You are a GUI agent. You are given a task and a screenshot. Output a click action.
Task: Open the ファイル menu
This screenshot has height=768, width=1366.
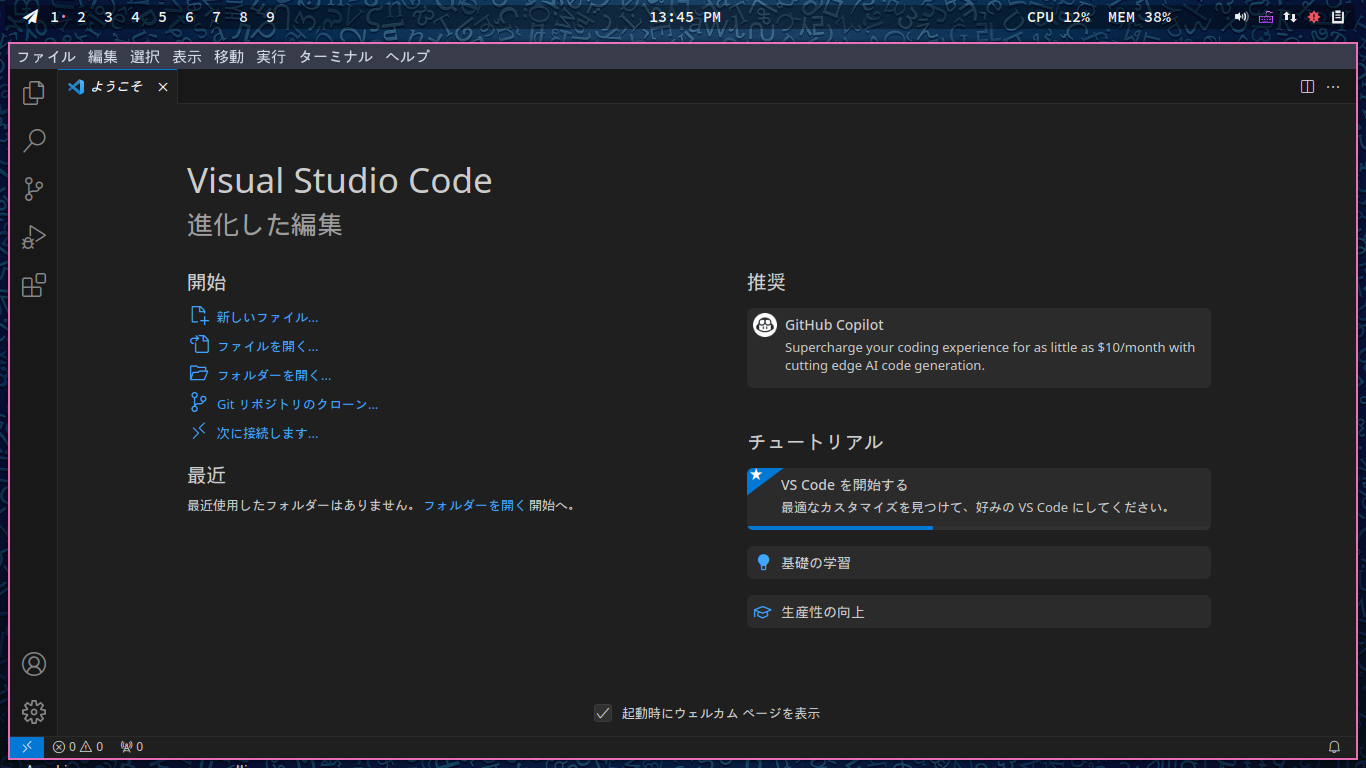46,57
